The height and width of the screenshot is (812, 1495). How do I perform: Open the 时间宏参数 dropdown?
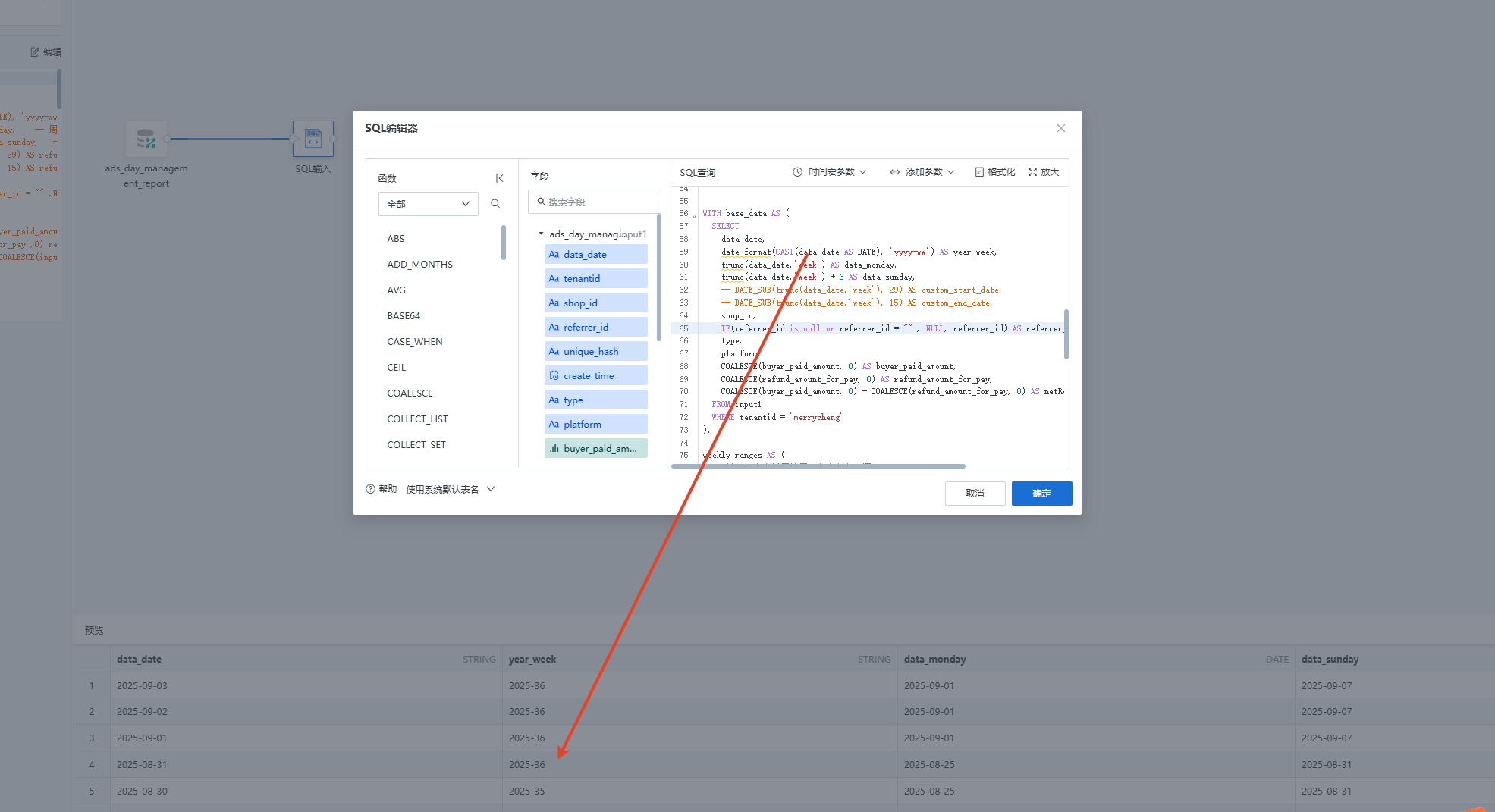coord(829,172)
